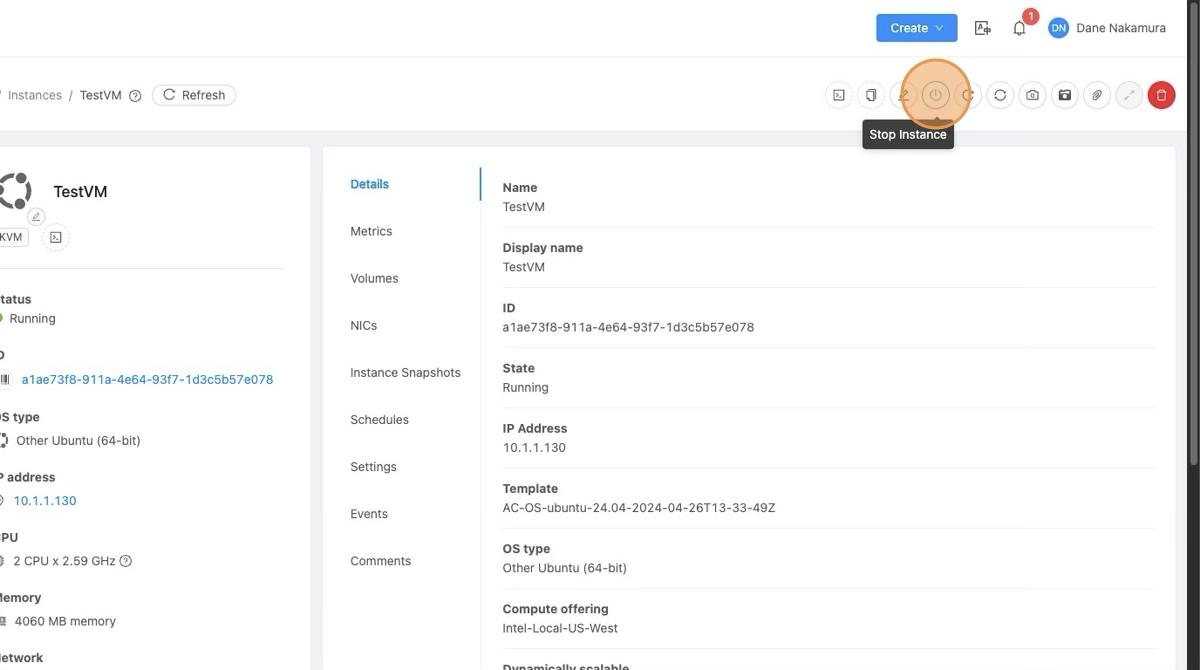Click the copy console URL icon
The image size is (1200, 670).
pyautogui.click(x=871, y=95)
